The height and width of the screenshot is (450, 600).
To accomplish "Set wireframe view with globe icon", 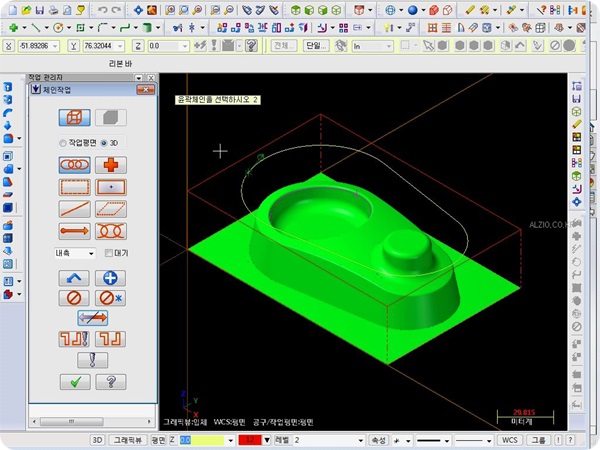I will 390,10.
